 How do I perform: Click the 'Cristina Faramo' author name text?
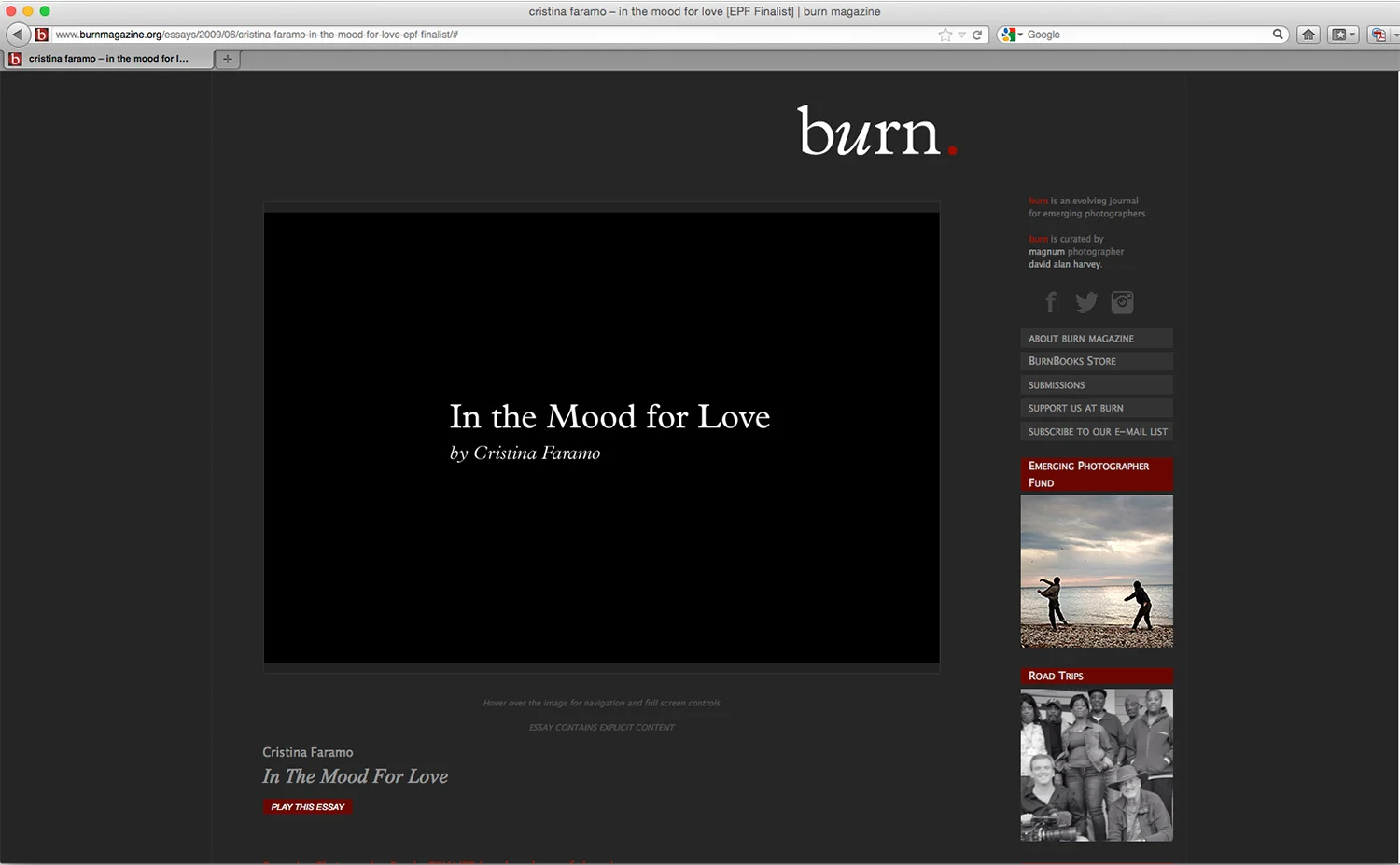308,752
